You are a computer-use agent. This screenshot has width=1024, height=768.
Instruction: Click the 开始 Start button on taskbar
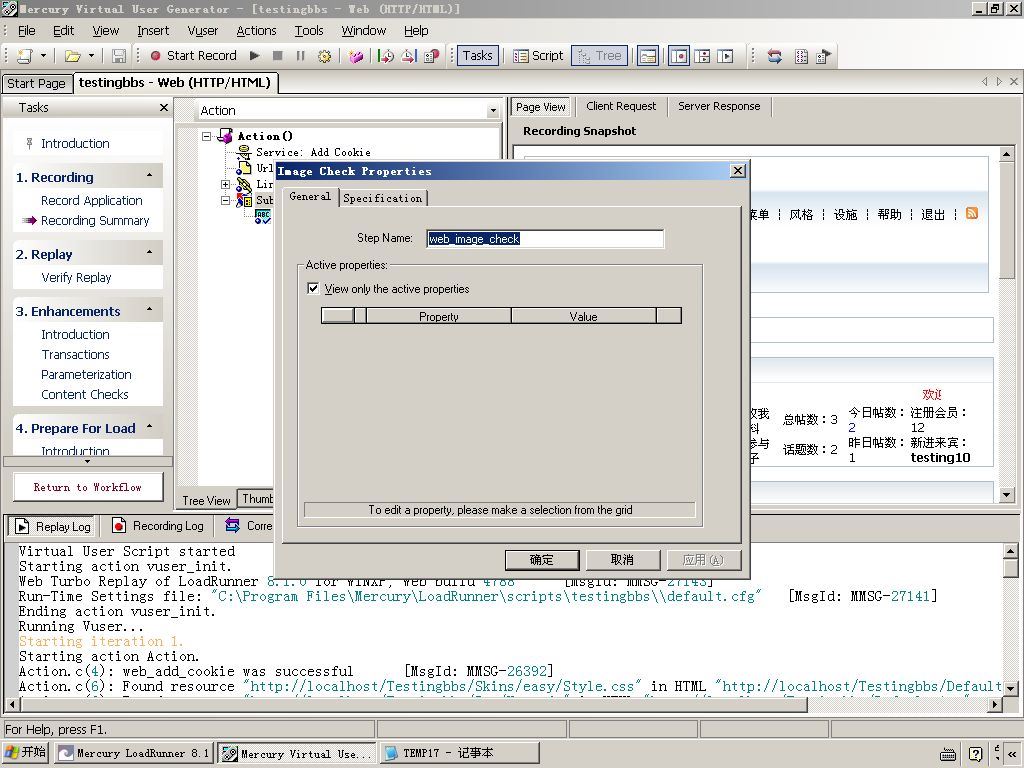(x=26, y=752)
